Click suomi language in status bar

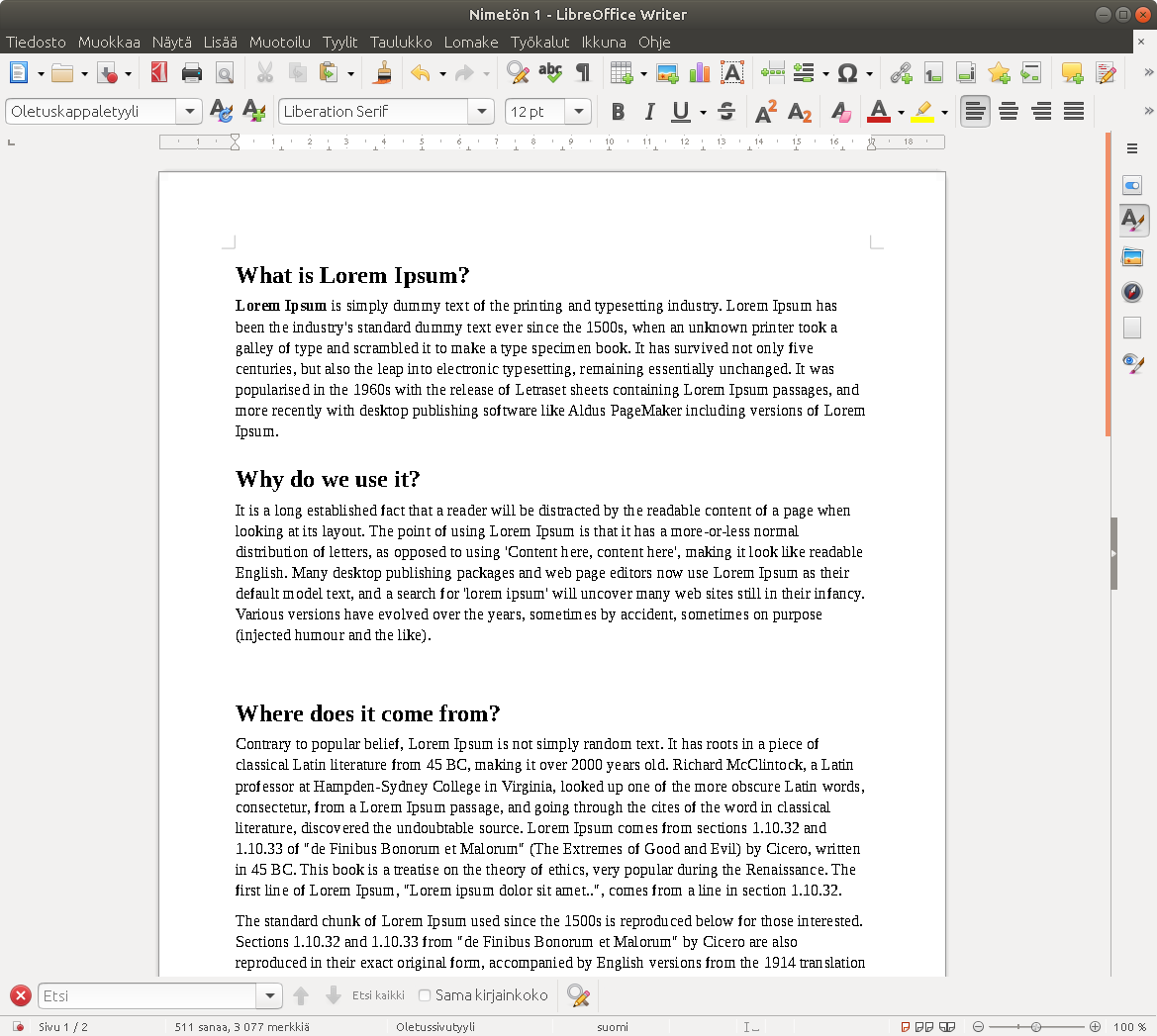click(612, 1027)
